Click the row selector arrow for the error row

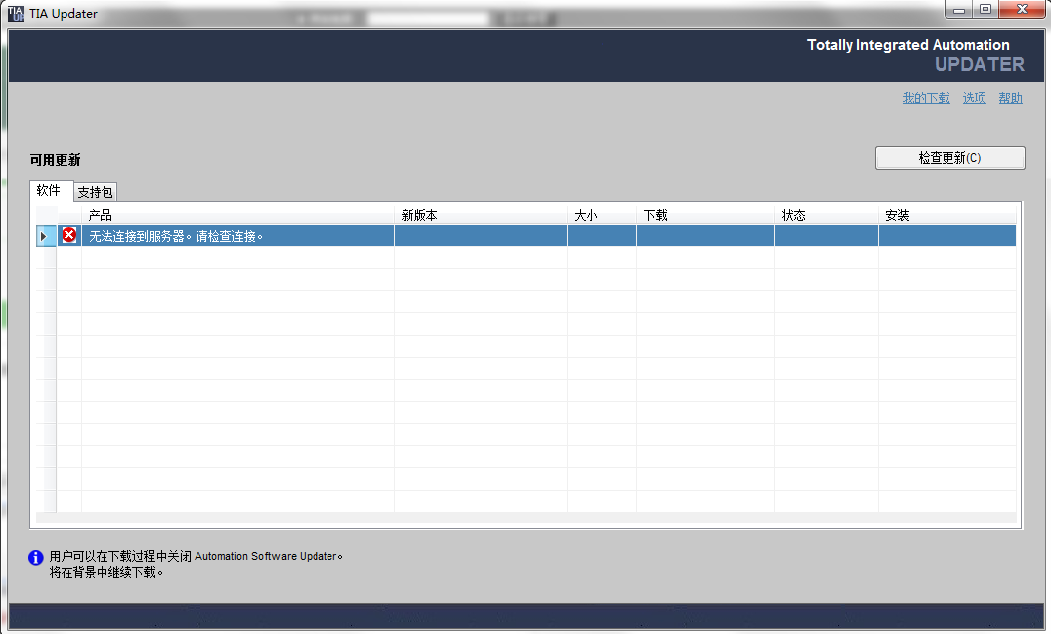(44, 236)
